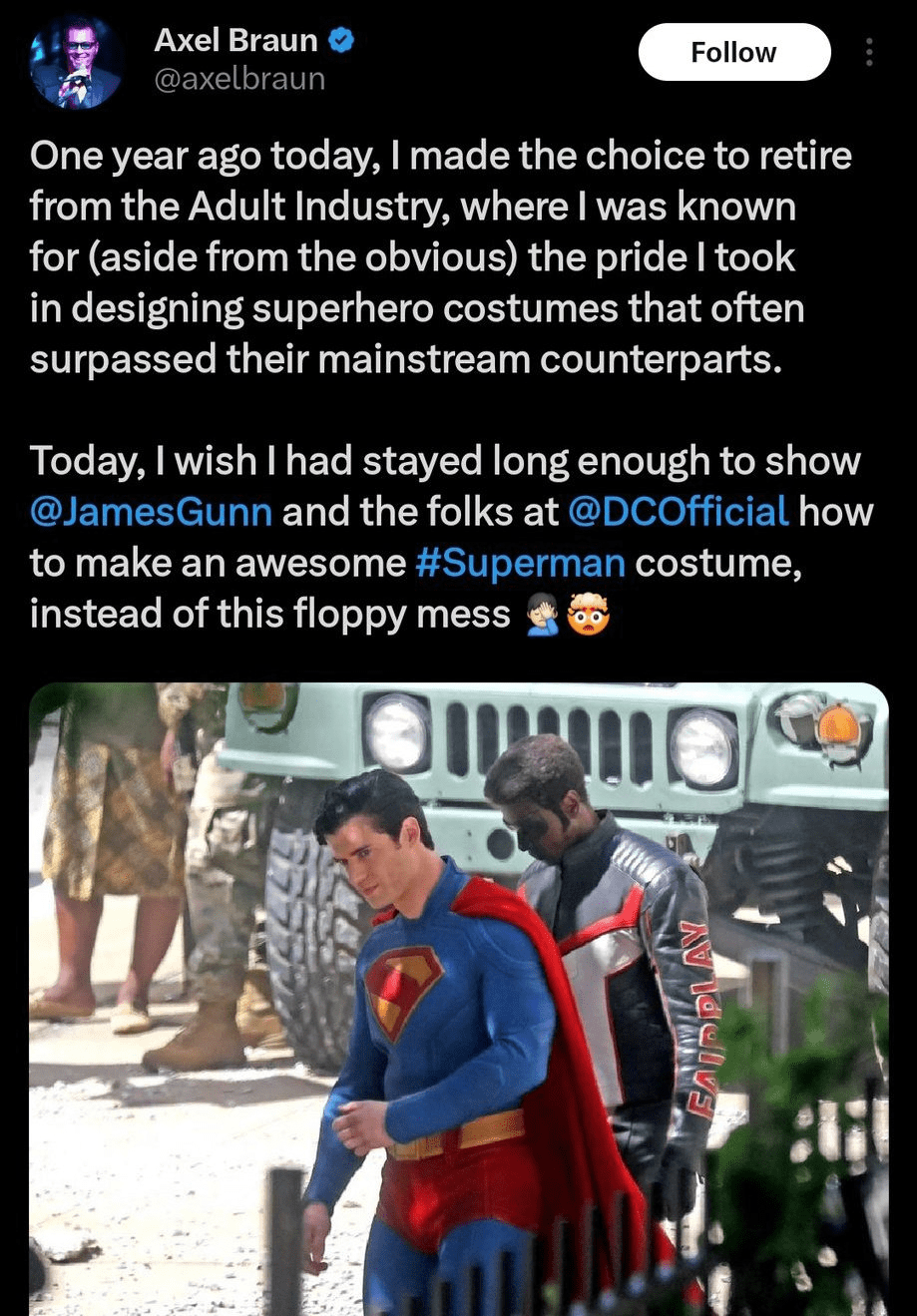Follow Axel Braun
917x1316 pixels.
[734, 52]
